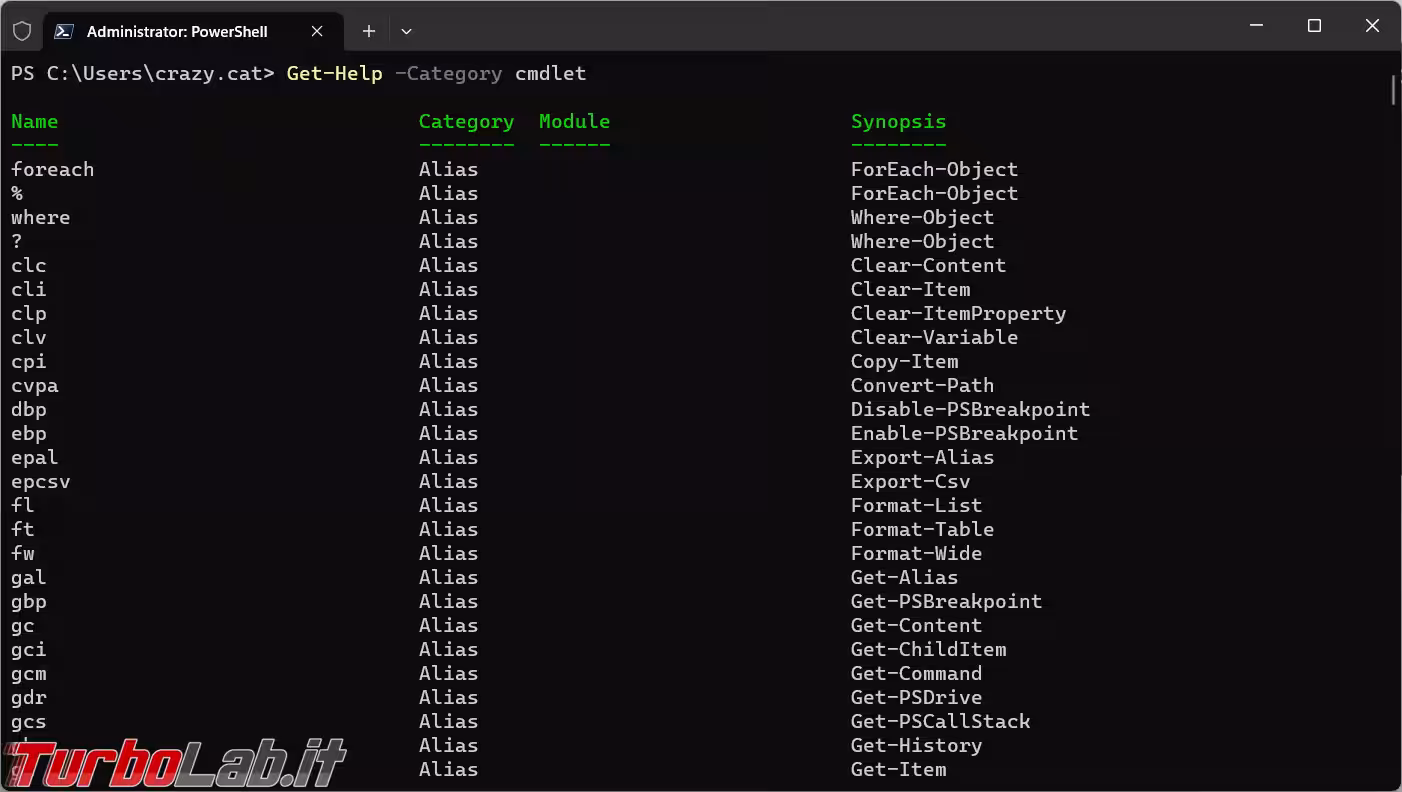Click the administrator shield icon
The width and height of the screenshot is (1402, 792).
[x=22, y=31]
